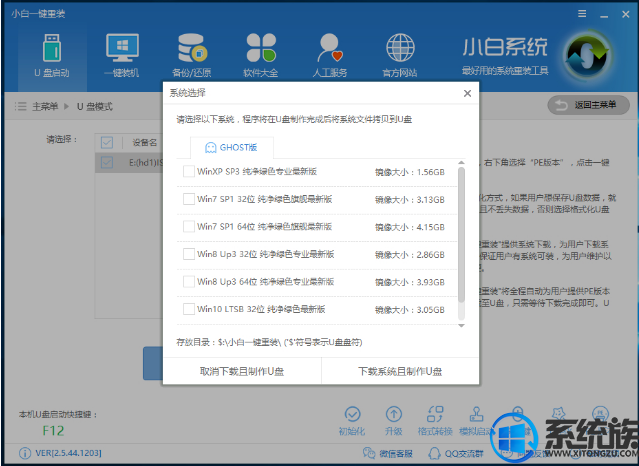Check Win8 Up3 64位 system

(x=189, y=282)
